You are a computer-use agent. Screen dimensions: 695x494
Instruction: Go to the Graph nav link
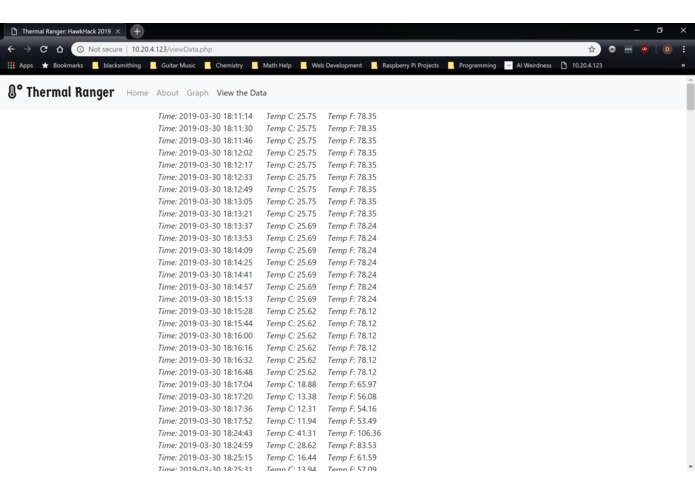click(197, 93)
